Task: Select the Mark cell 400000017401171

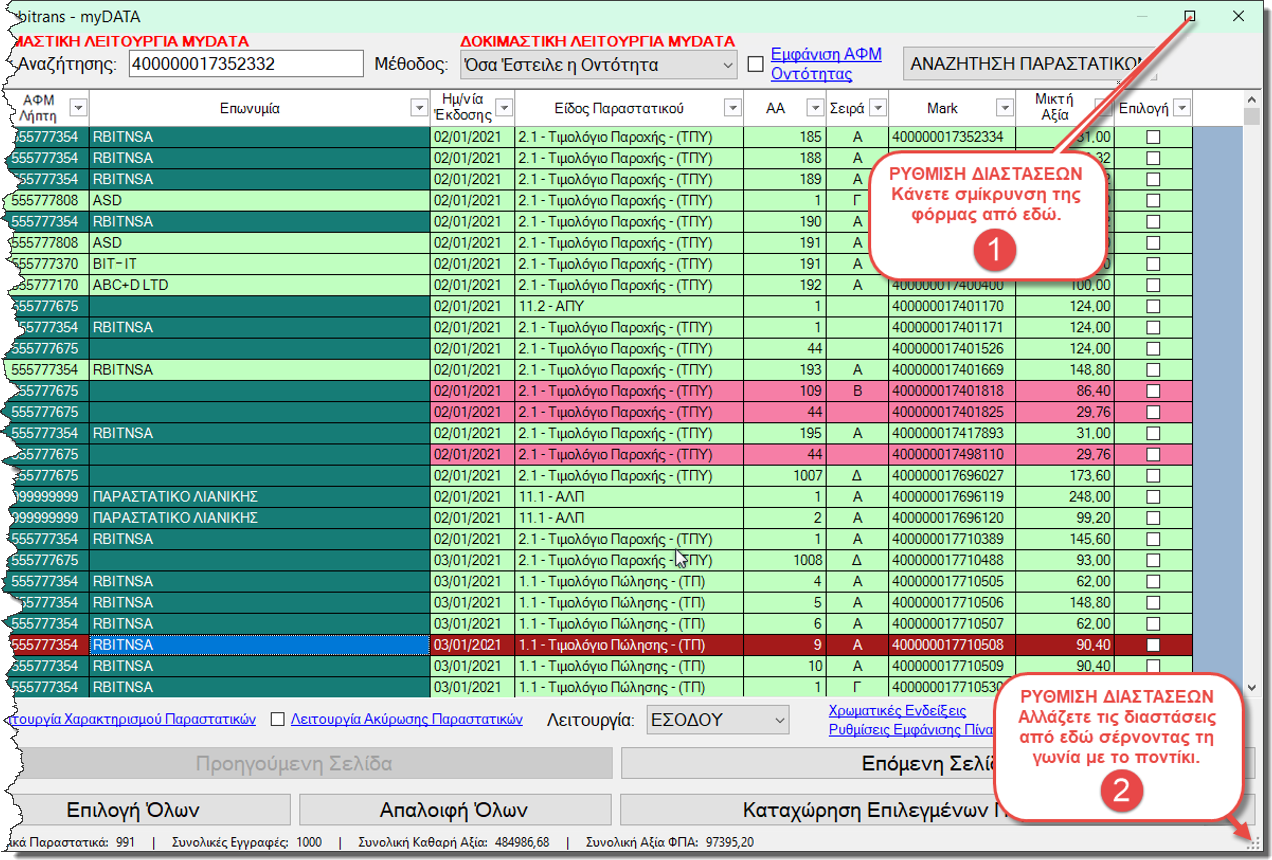Action: [x=951, y=327]
